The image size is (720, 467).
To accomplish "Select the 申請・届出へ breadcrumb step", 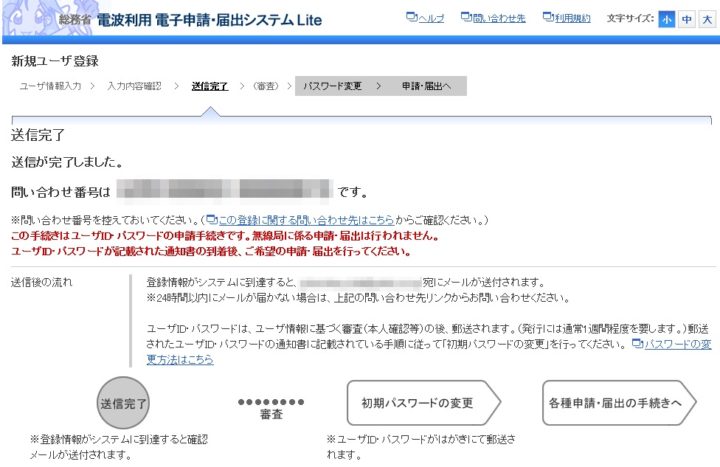I will coord(426,87).
